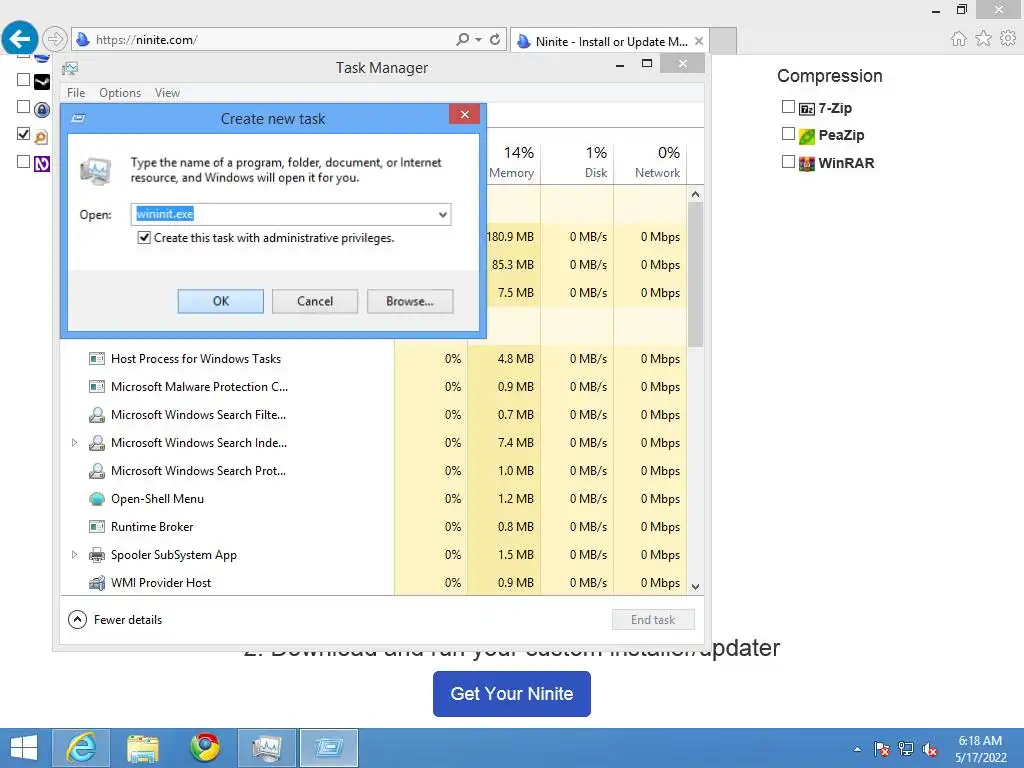The height and width of the screenshot is (768, 1024).
Task: Open File Explorer from the taskbar
Action: tap(143, 748)
